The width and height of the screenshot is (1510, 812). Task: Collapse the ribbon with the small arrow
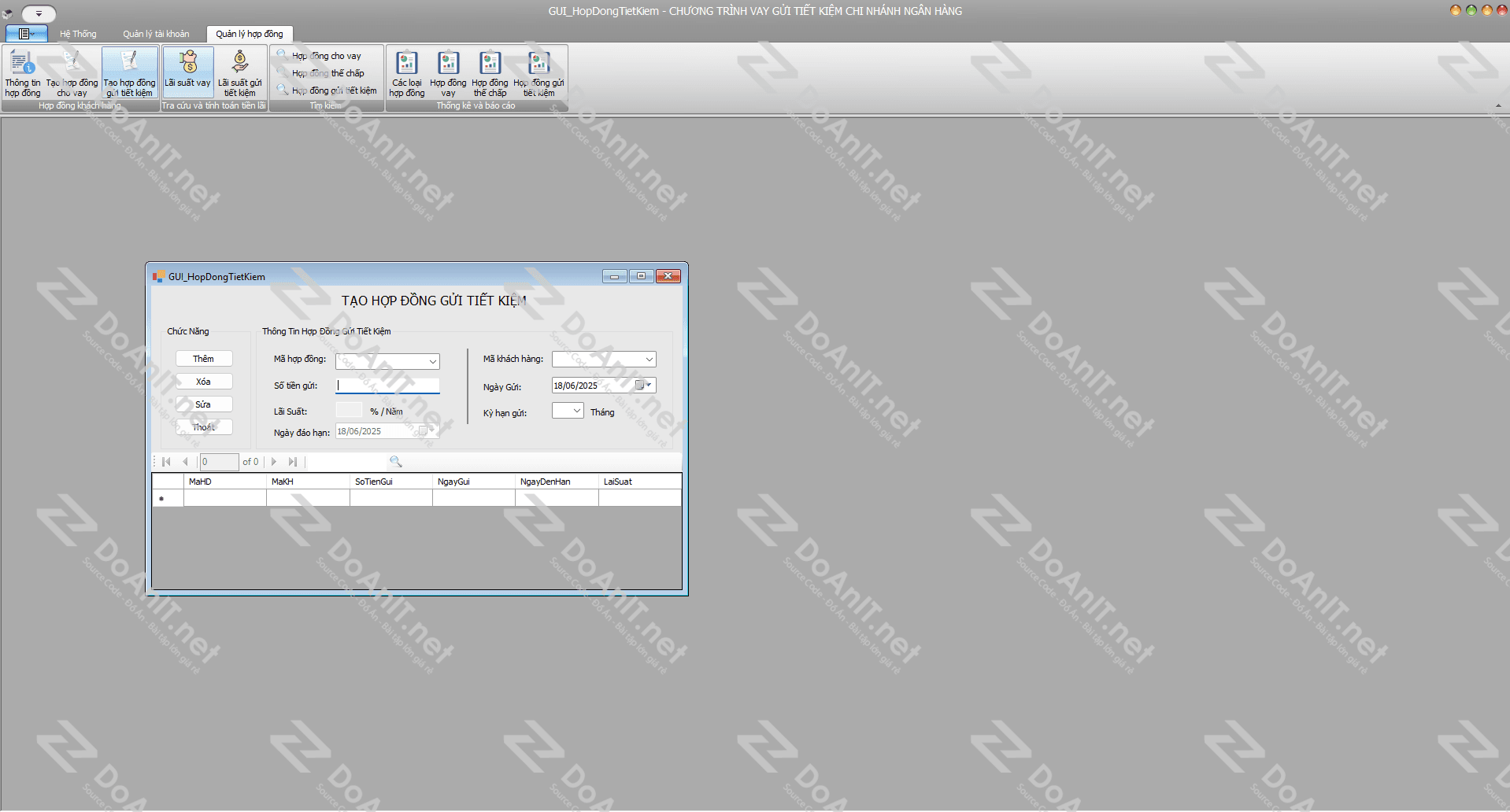[1497, 105]
